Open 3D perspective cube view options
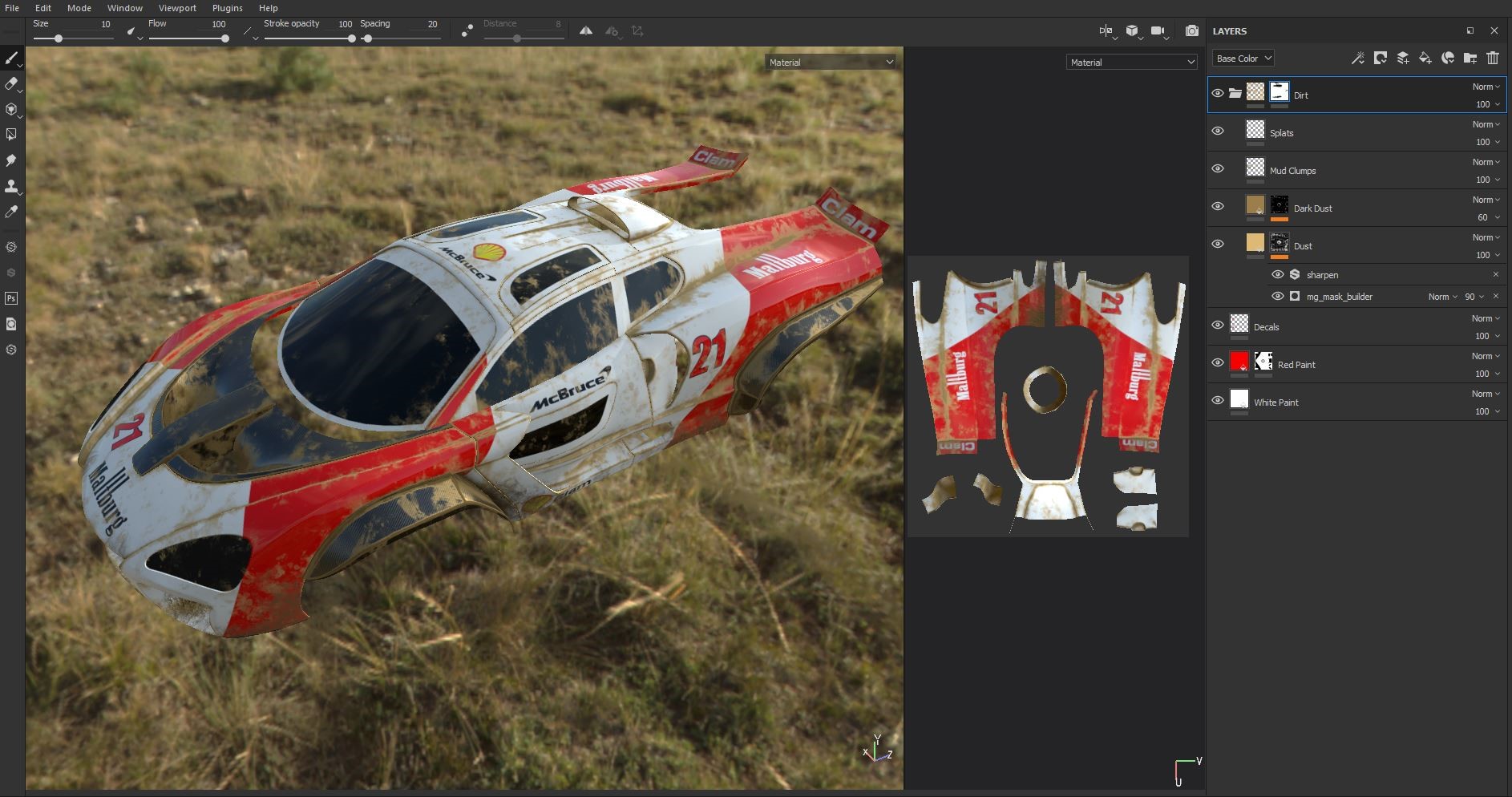The height and width of the screenshot is (797, 1512). click(x=1132, y=30)
